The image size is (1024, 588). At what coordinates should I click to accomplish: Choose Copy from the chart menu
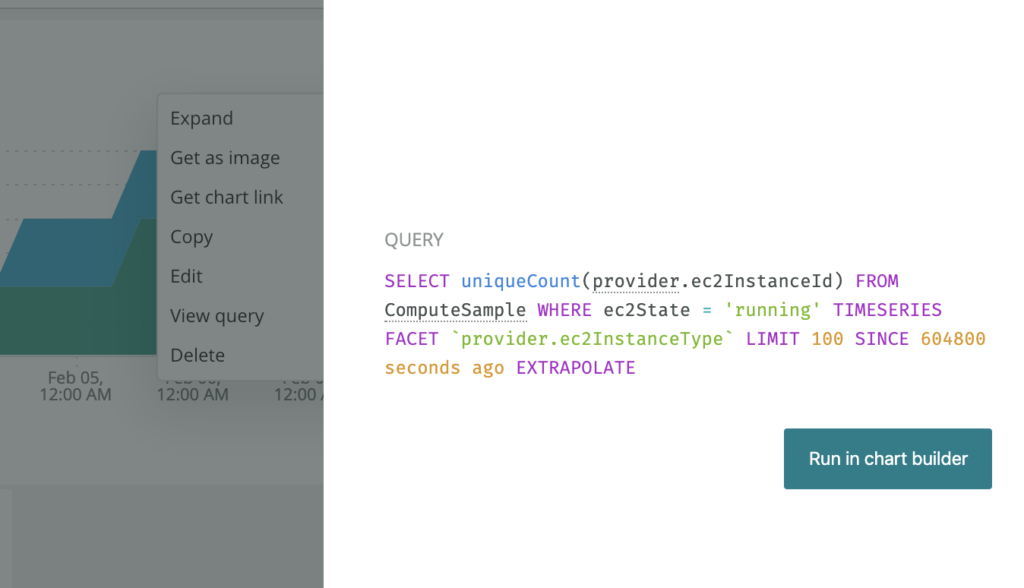click(x=191, y=237)
